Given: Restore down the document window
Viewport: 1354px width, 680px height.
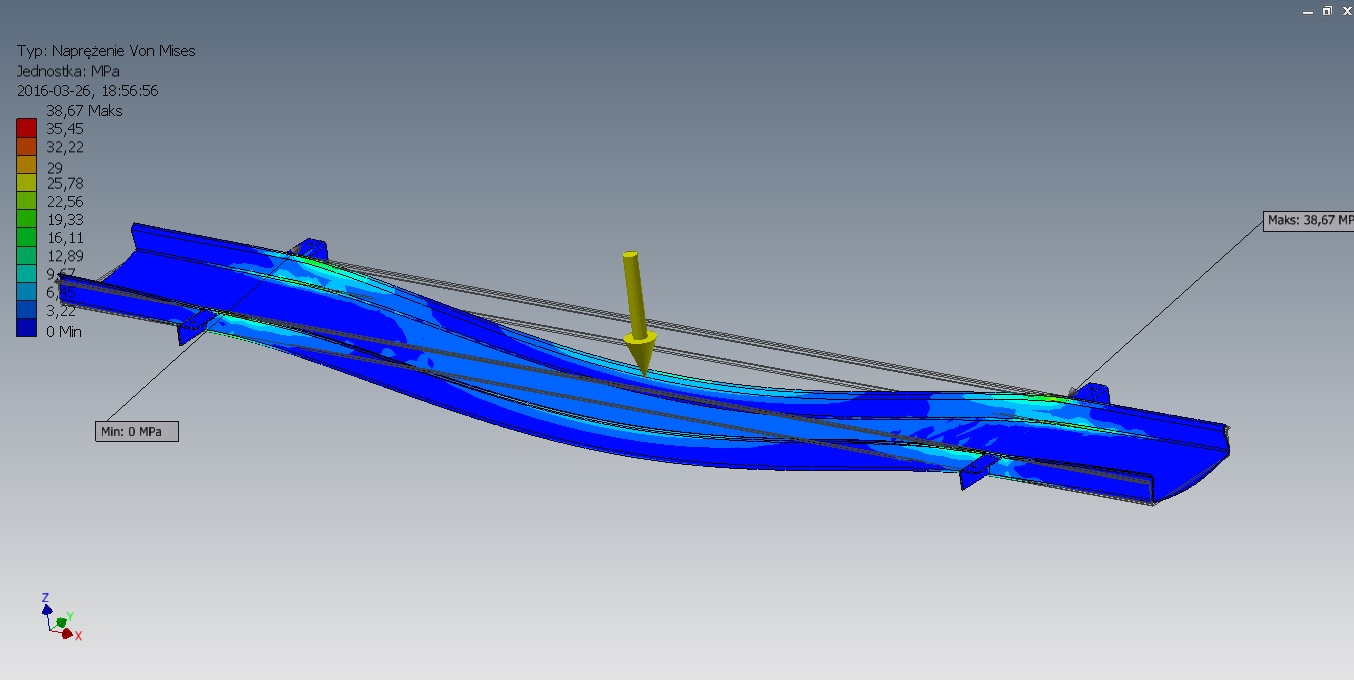Looking at the screenshot, I should click(x=1327, y=11).
